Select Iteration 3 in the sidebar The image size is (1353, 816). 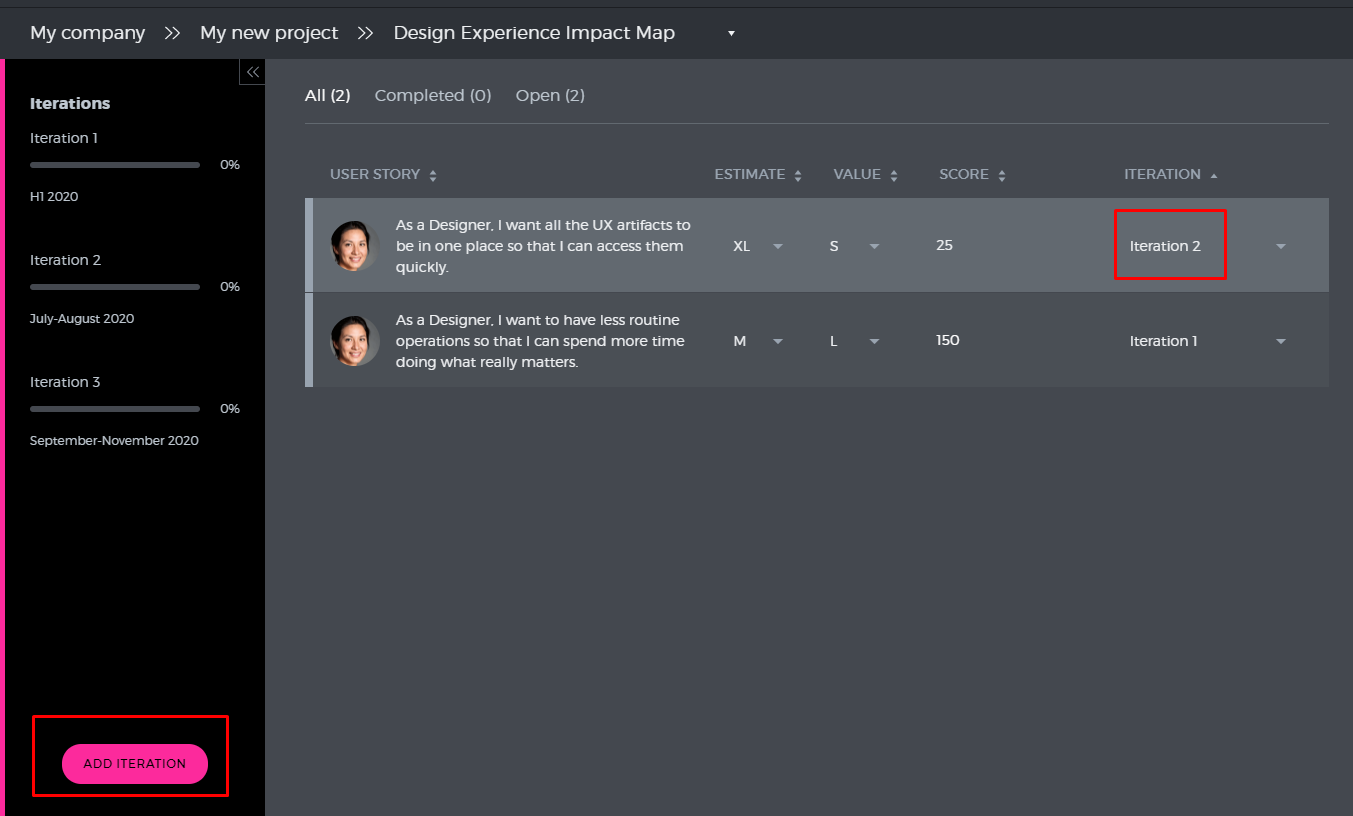tap(65, 382)
